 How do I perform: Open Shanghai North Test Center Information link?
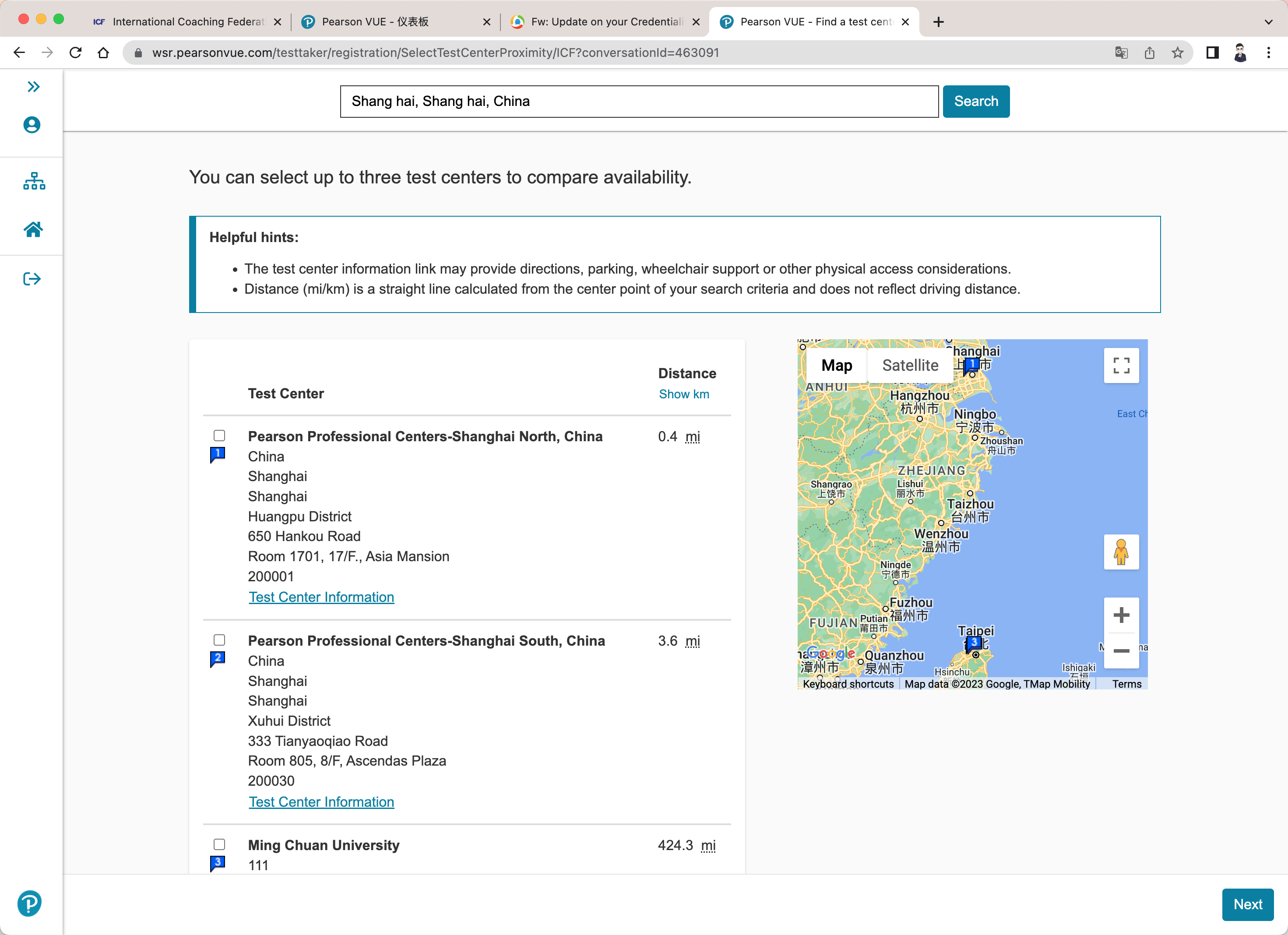[x=321, y=597]
